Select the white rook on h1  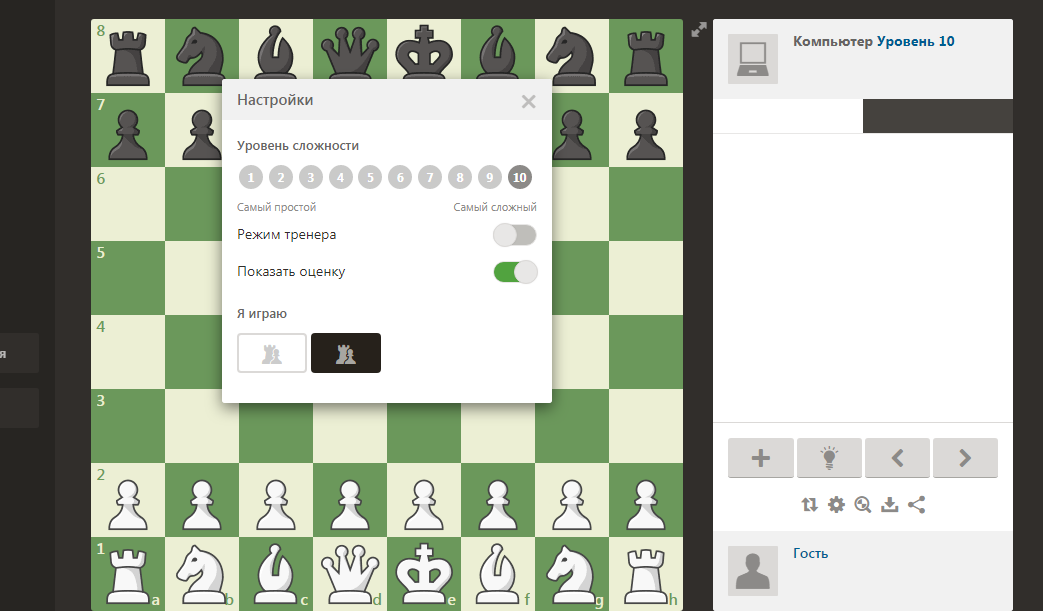646,574
